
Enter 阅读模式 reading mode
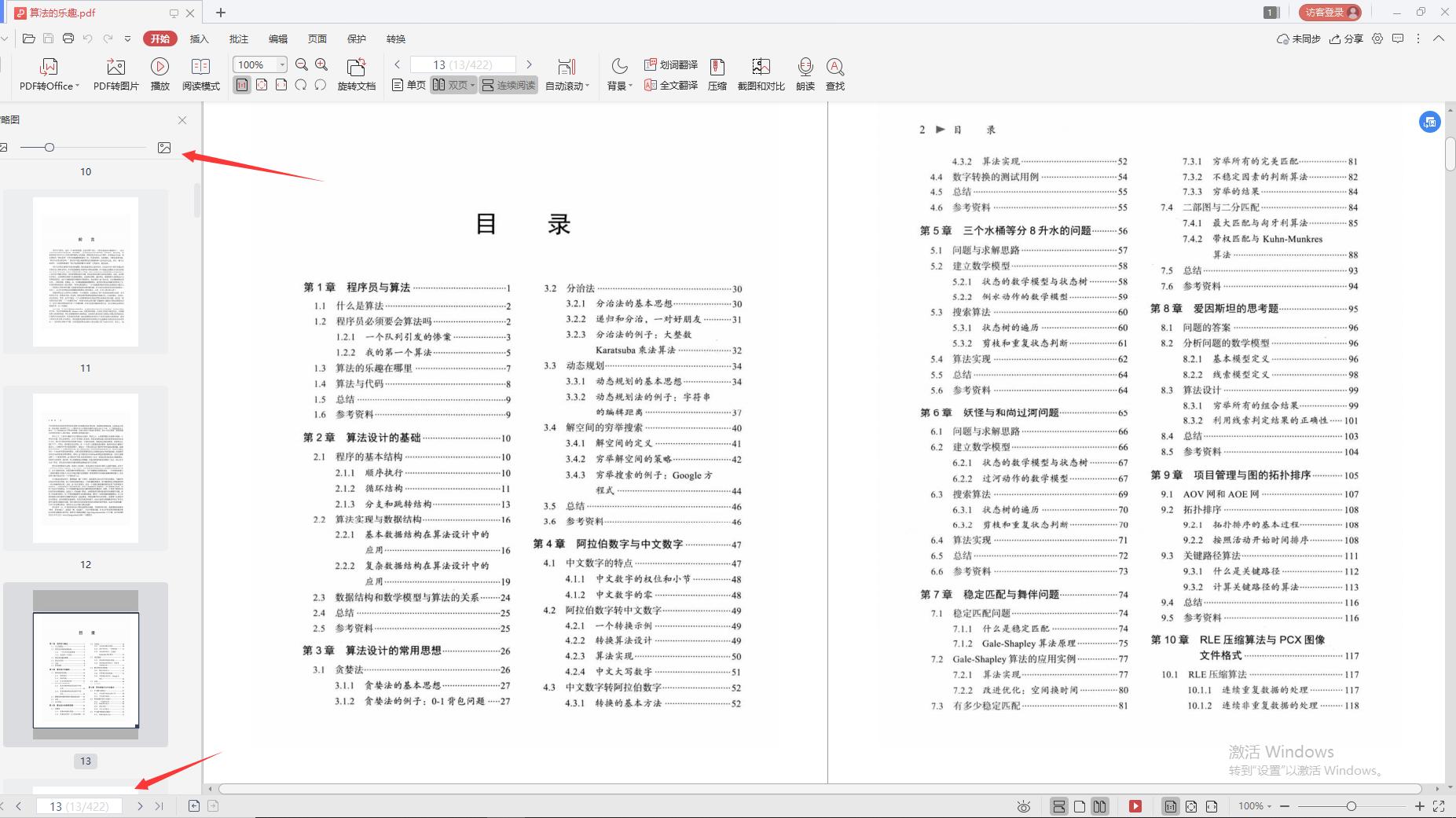coord(200,75)
